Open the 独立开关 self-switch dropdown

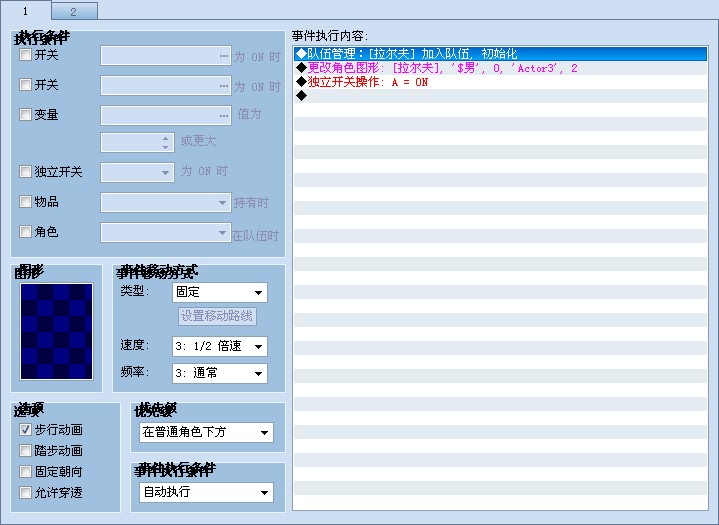pyautogui.click(x=137, y=172)
